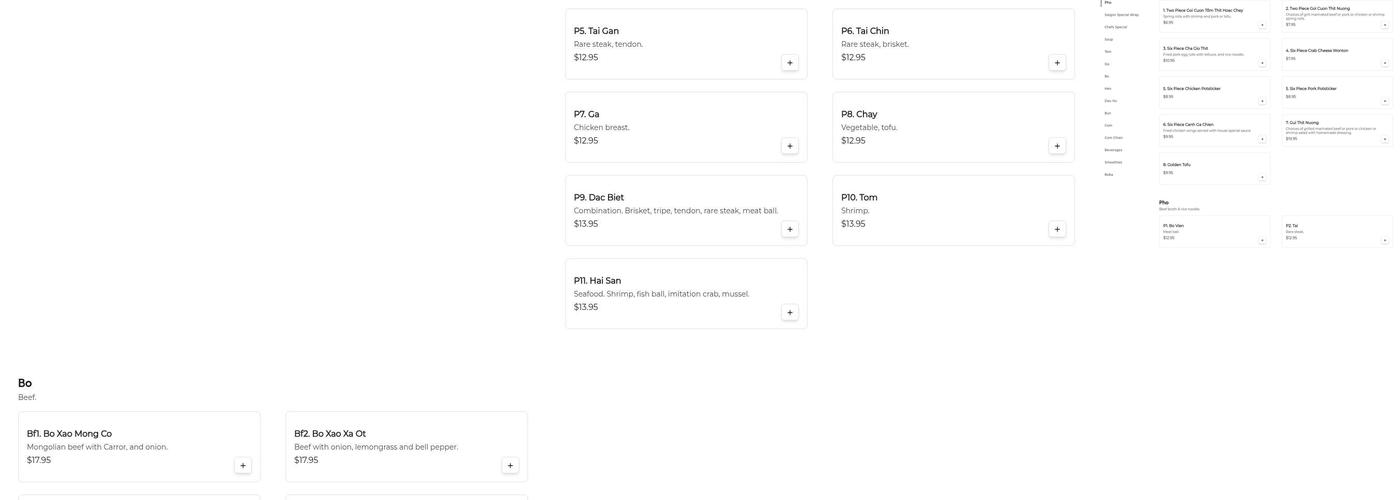
Task: Add Bf1. Bo Xao Mong Co
Action: click(243, 465)
